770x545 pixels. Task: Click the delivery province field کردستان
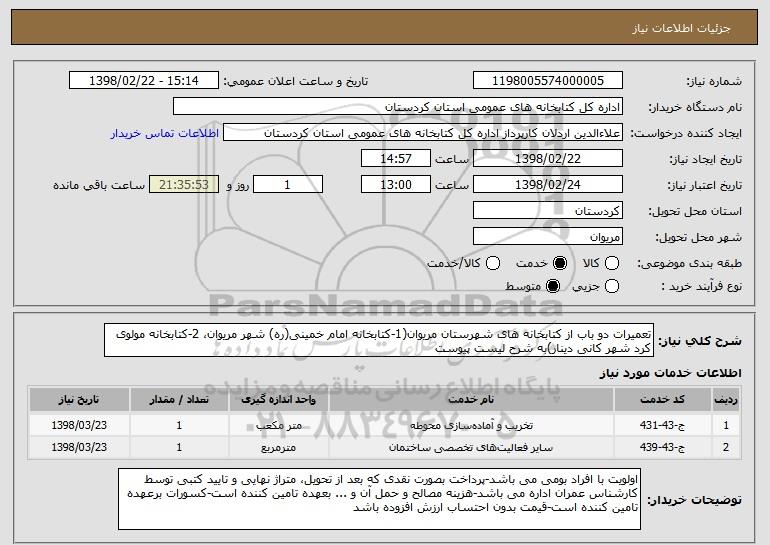click(548, 211)
